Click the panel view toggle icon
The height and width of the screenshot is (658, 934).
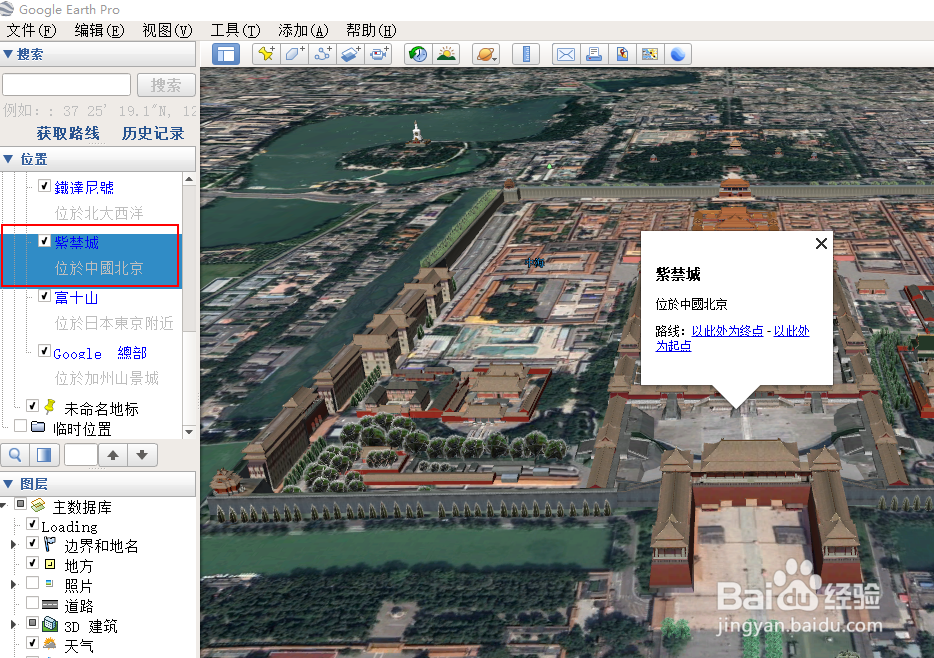[x=44, y=455]
